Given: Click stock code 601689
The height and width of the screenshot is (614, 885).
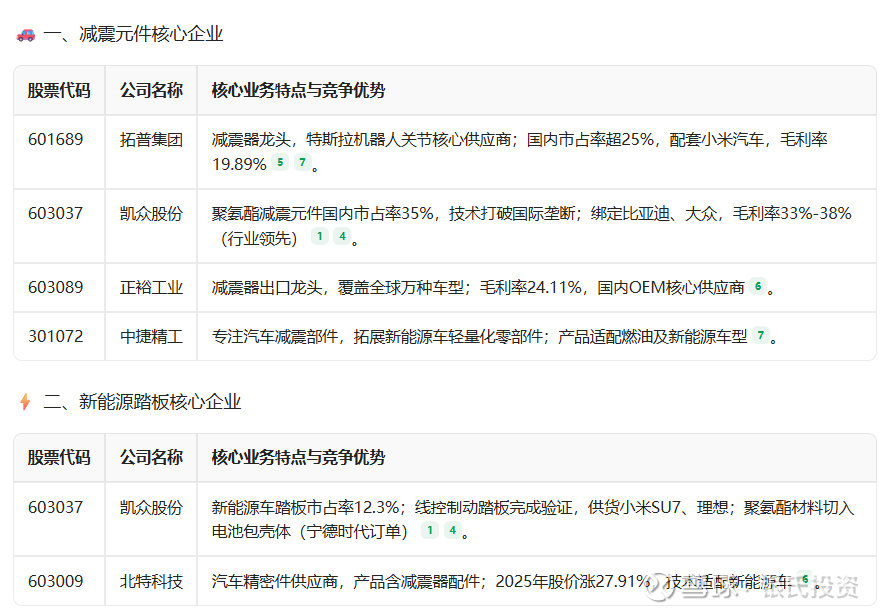Looking at the screenshot, I should (x=55, y=139).
